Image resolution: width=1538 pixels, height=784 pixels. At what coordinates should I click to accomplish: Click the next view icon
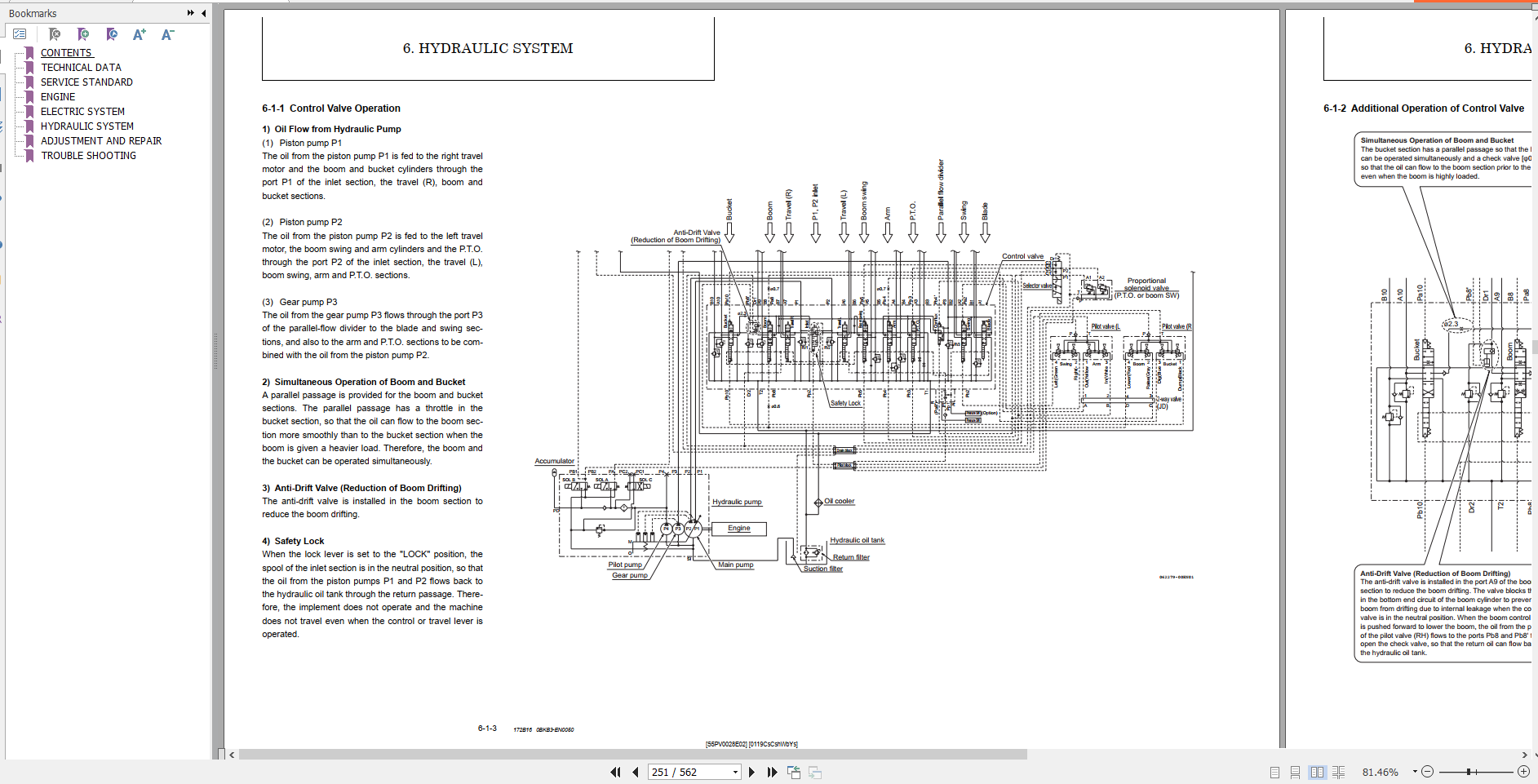tap(815, 772)
